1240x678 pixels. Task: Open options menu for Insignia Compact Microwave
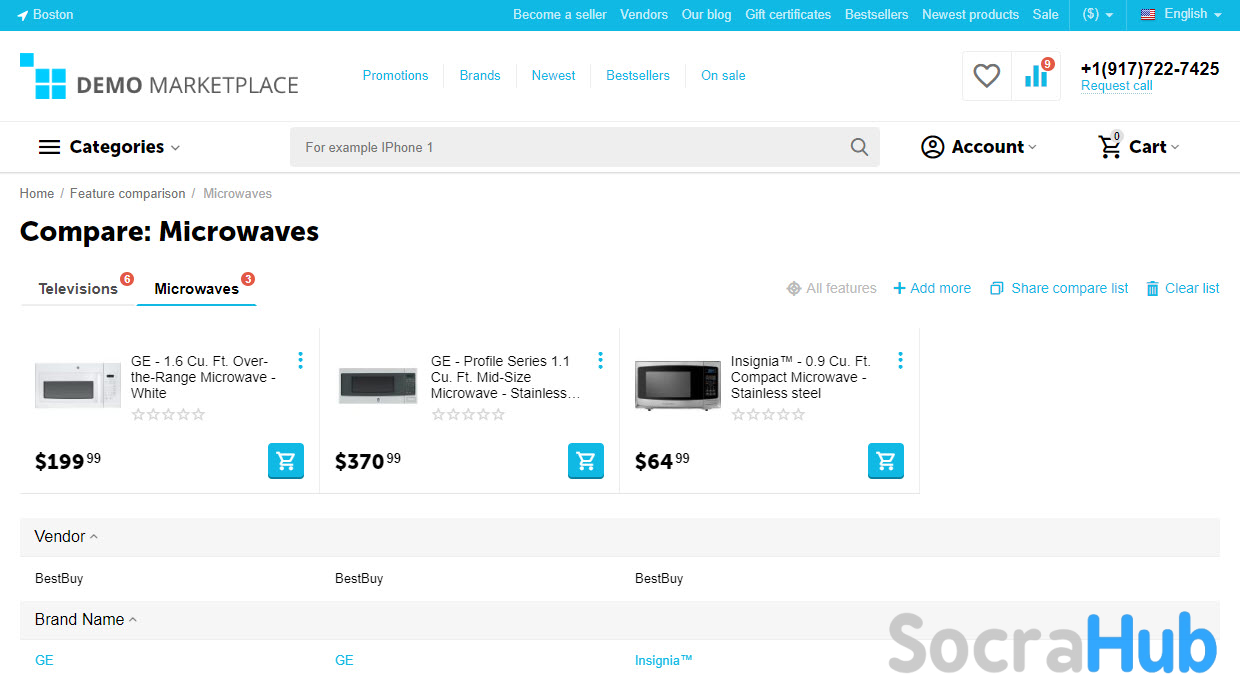(x=900, y=360)
